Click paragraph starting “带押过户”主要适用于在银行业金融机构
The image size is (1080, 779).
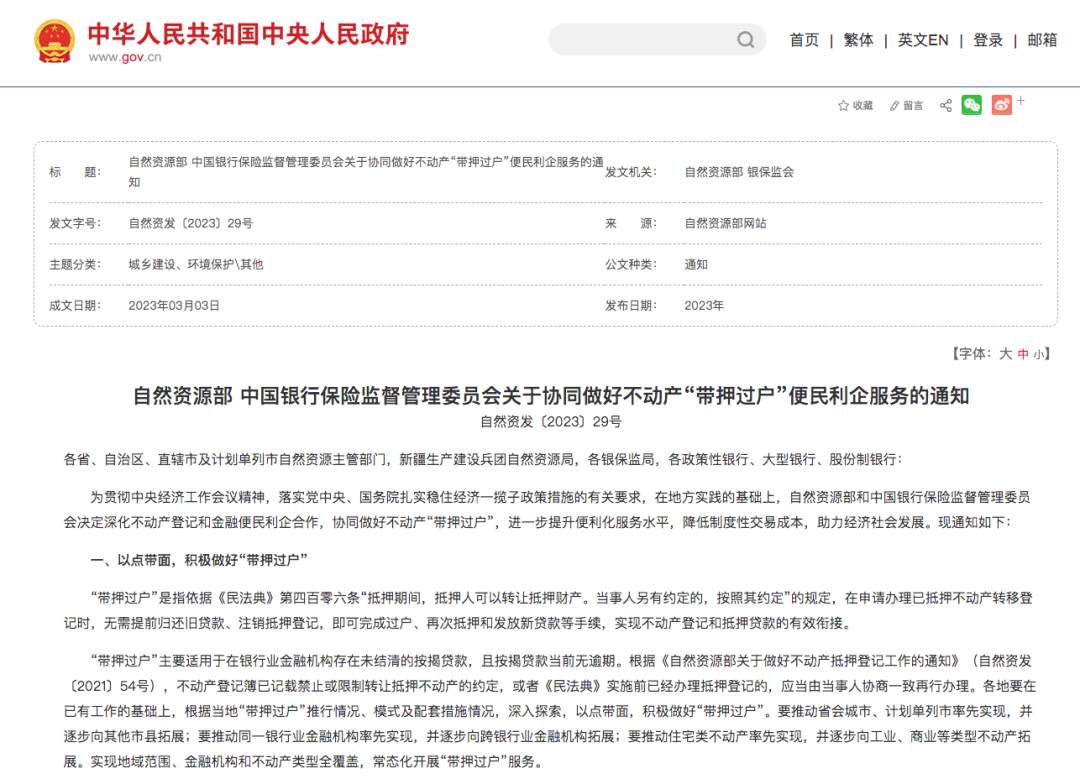(550, 711)
